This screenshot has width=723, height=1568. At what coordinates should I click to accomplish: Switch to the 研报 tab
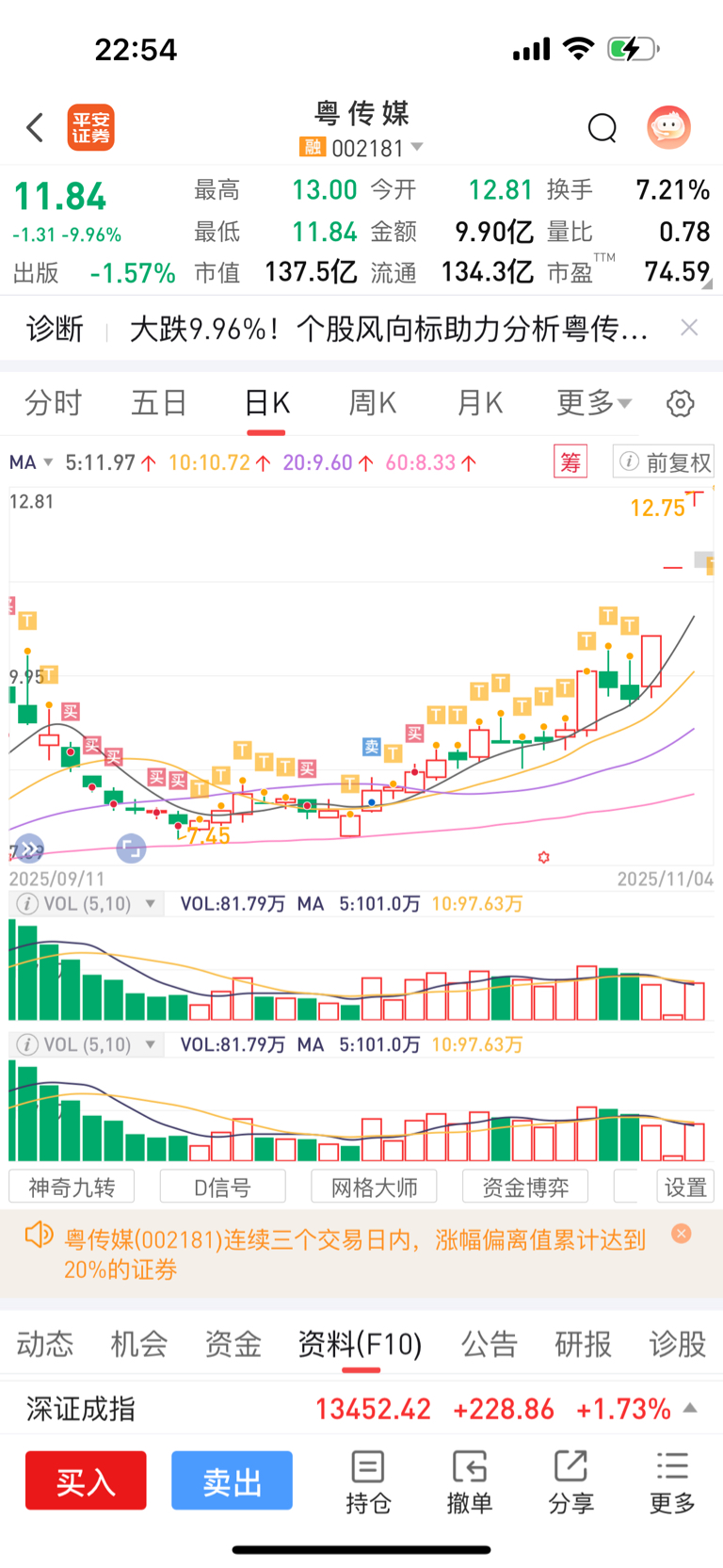583,1344
